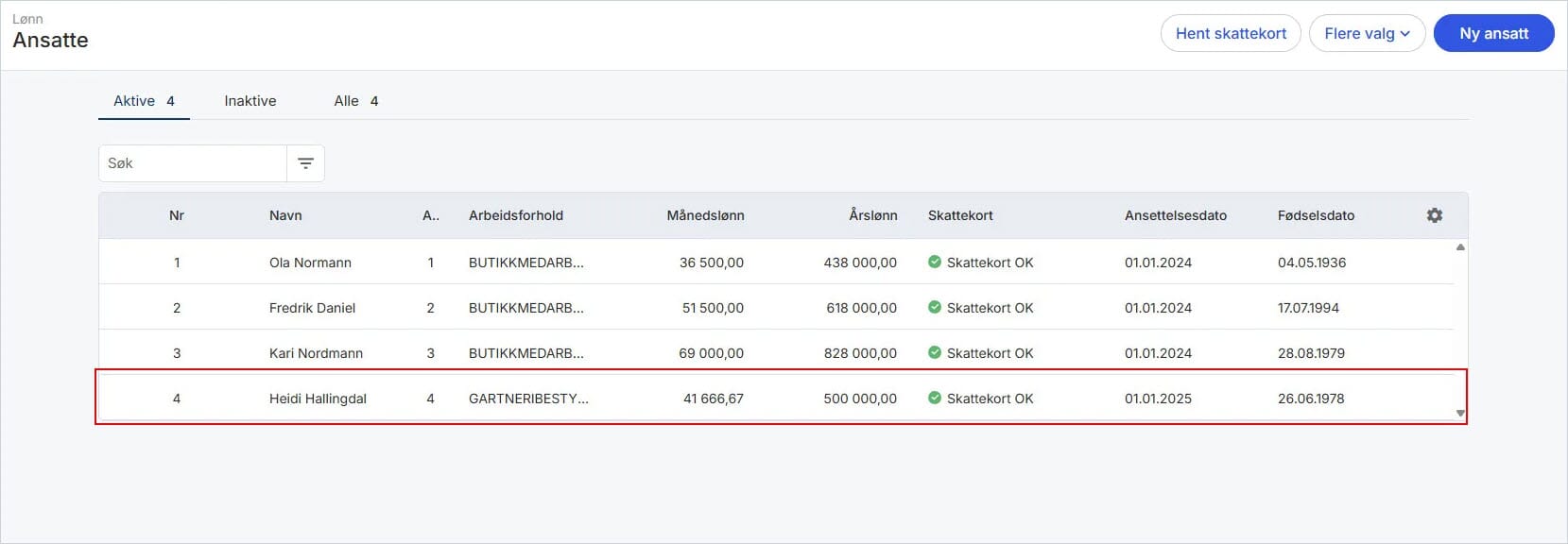Click monthly salary 36 500,00
The height and width of the screenshot is (544, 1568).
712,263
